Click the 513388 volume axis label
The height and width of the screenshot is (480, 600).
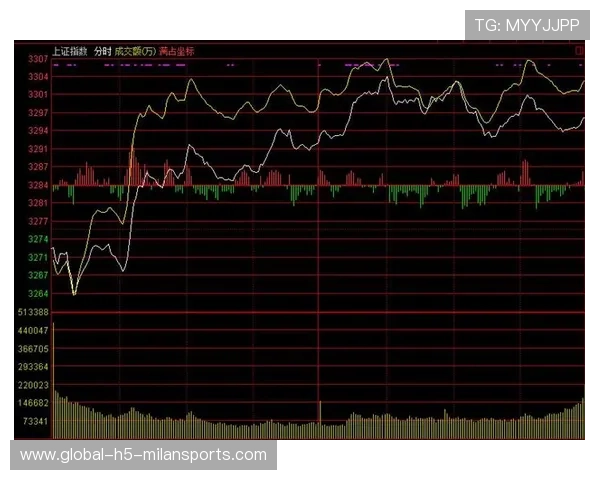click(34, 312)
